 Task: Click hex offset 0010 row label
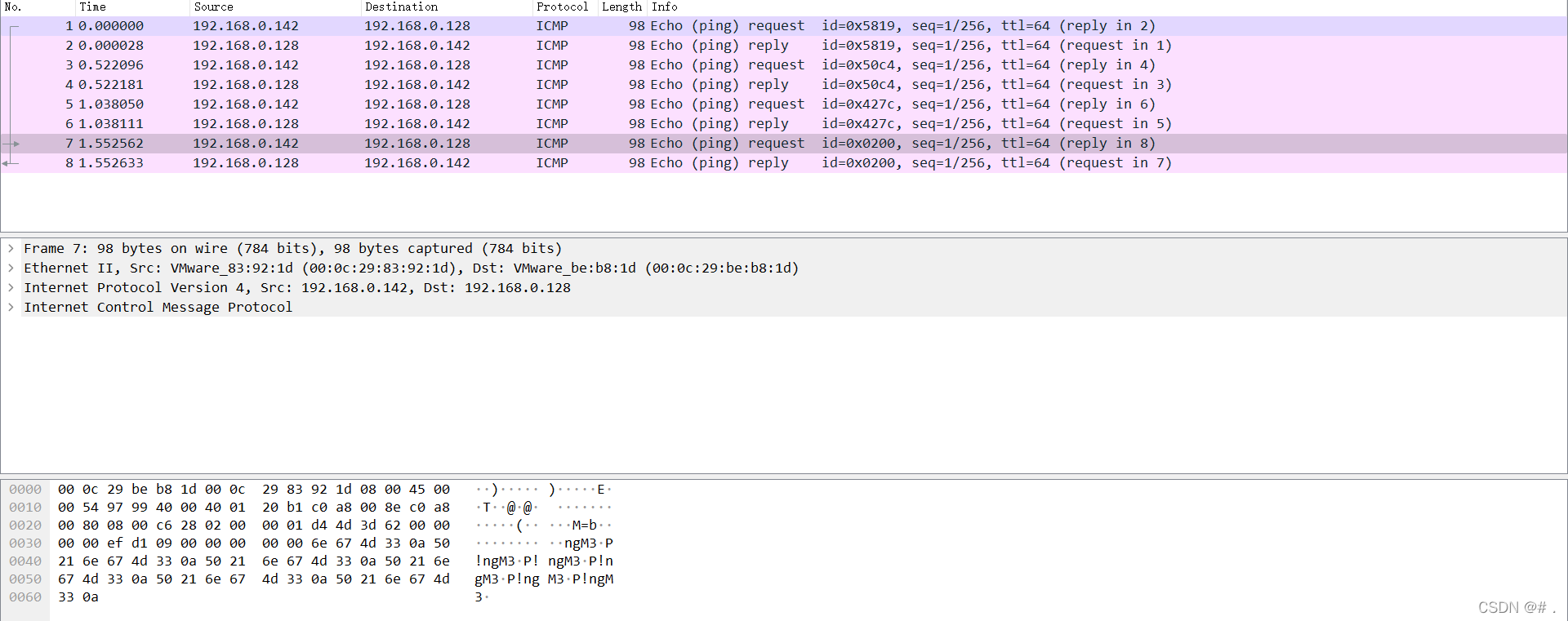[x=25, y=508]
